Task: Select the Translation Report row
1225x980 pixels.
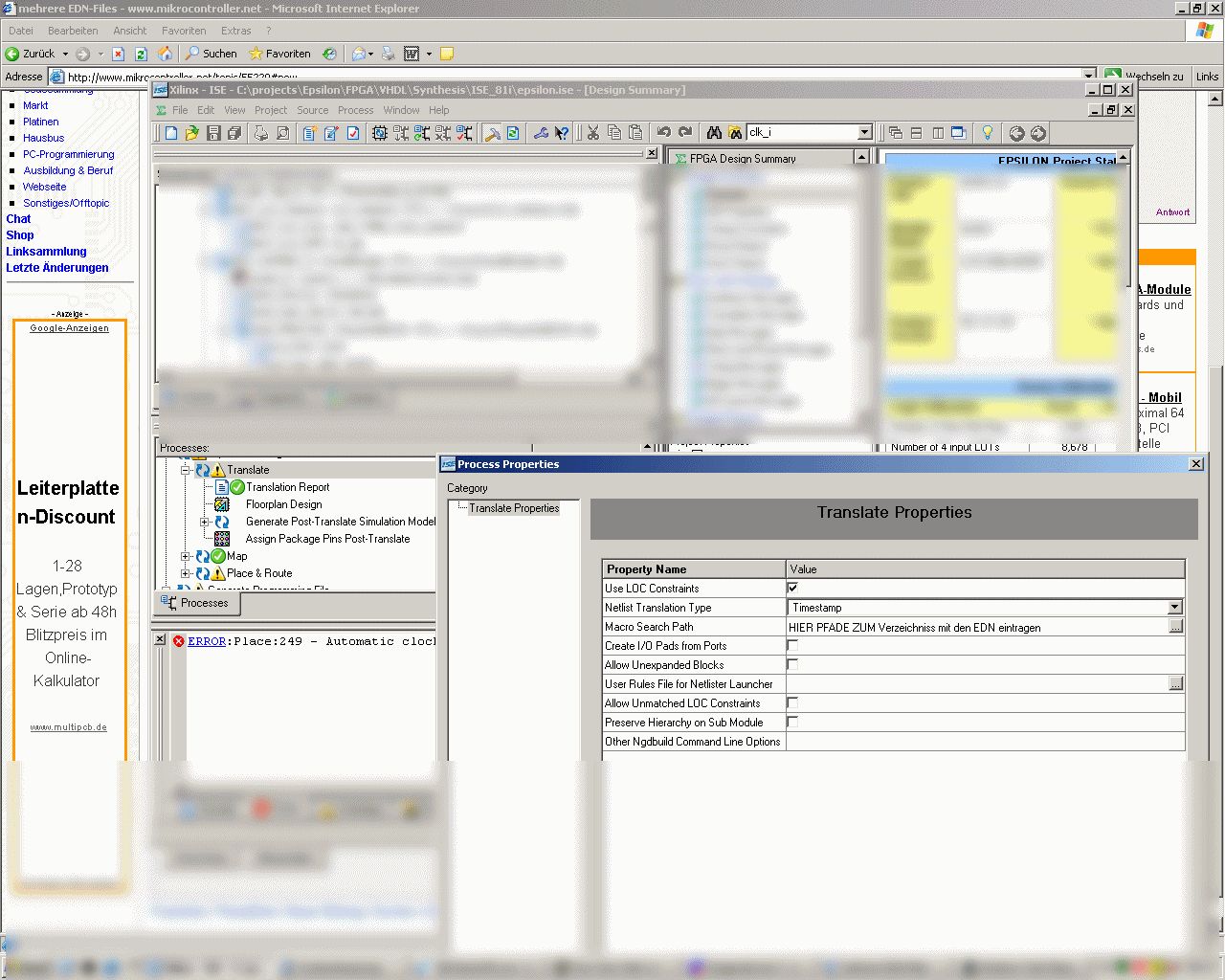Action: (x=287, y=487)
